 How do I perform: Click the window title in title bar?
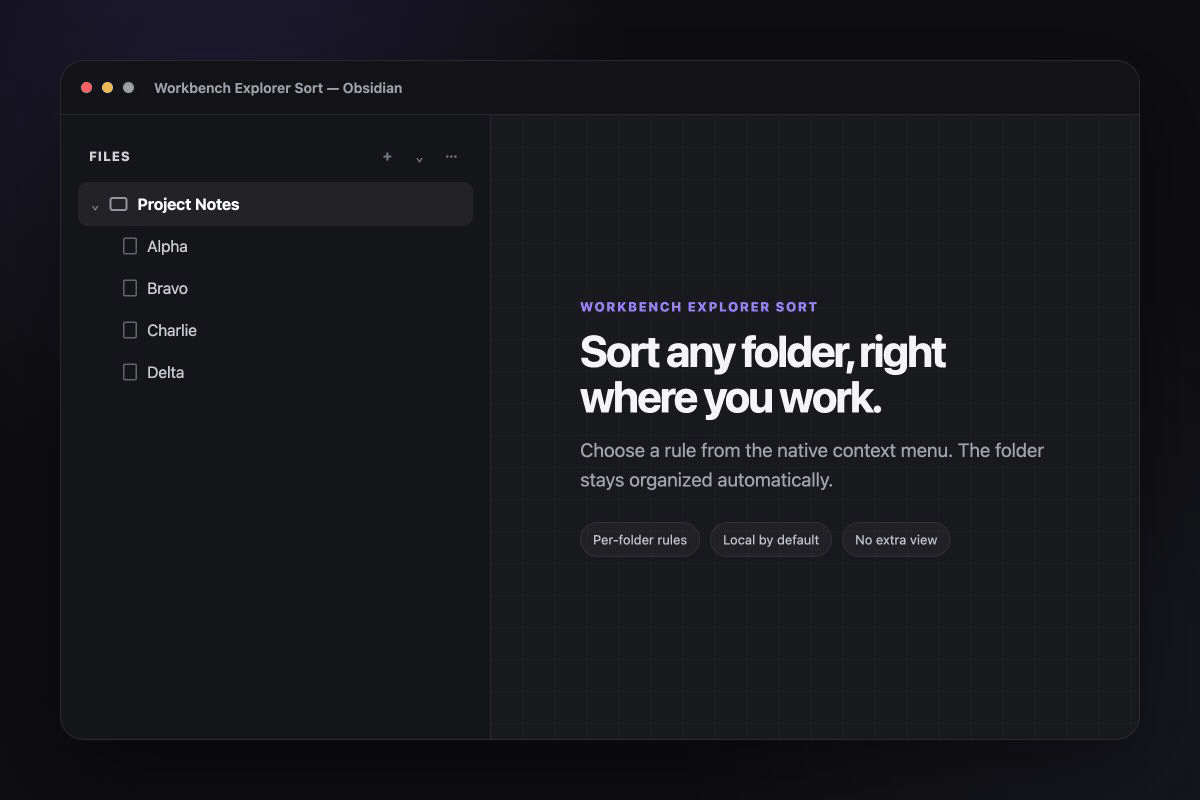[x=278, y=88]
